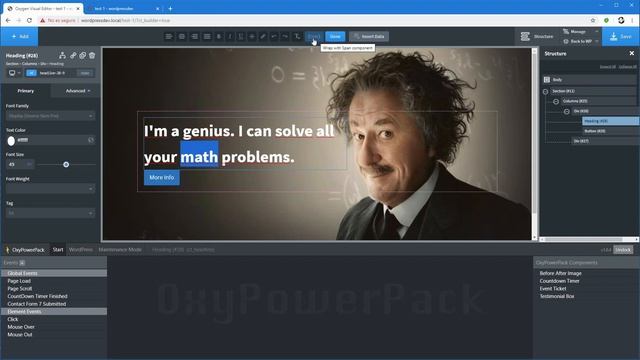Click the link wrapper icon for Heading
Image resolution: width=640 pixels, height=360 pixels.
pos(73,55)
